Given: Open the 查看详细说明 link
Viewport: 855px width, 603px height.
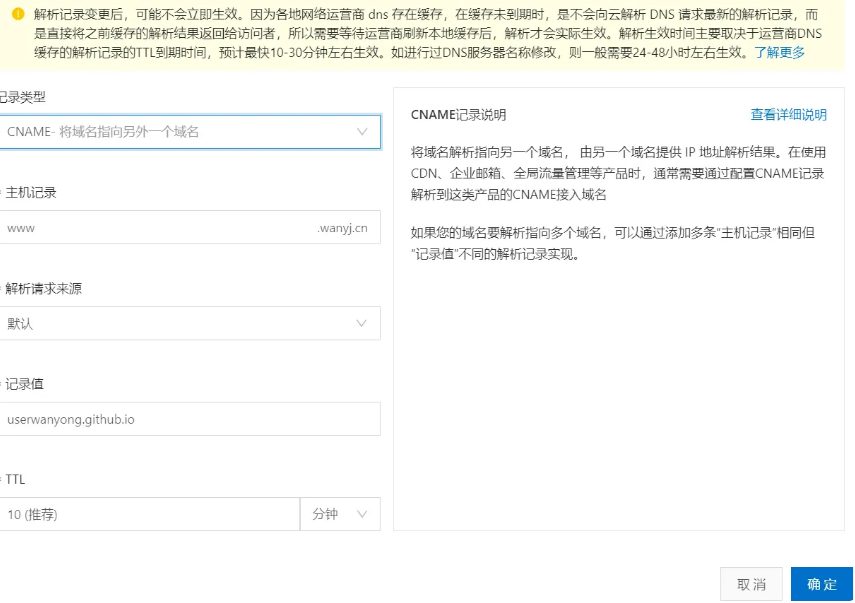Looking at the screenshot, I should point(788,115).
